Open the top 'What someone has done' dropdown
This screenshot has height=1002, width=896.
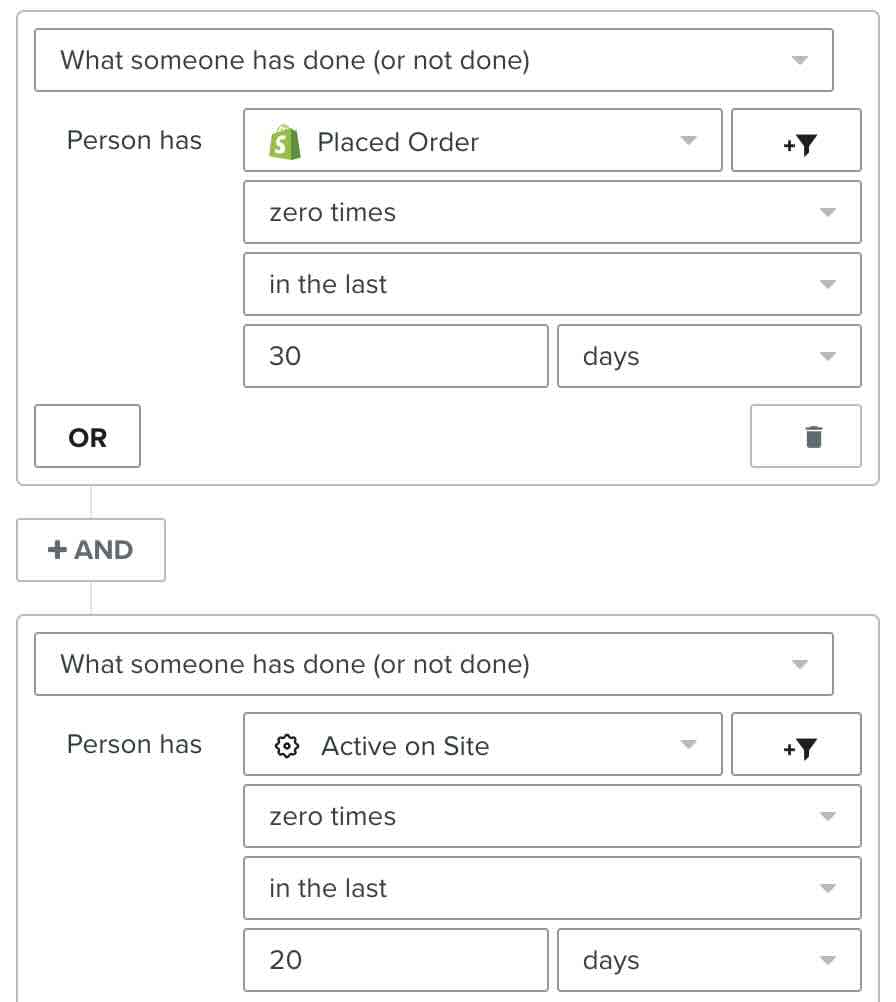pos(434,60)
